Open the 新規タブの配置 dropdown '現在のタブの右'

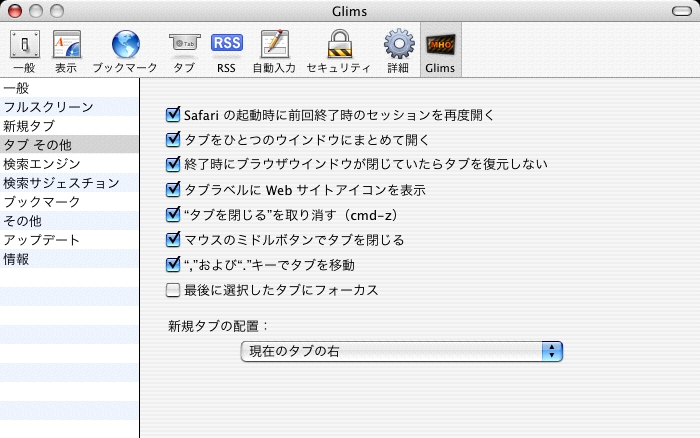401,351
